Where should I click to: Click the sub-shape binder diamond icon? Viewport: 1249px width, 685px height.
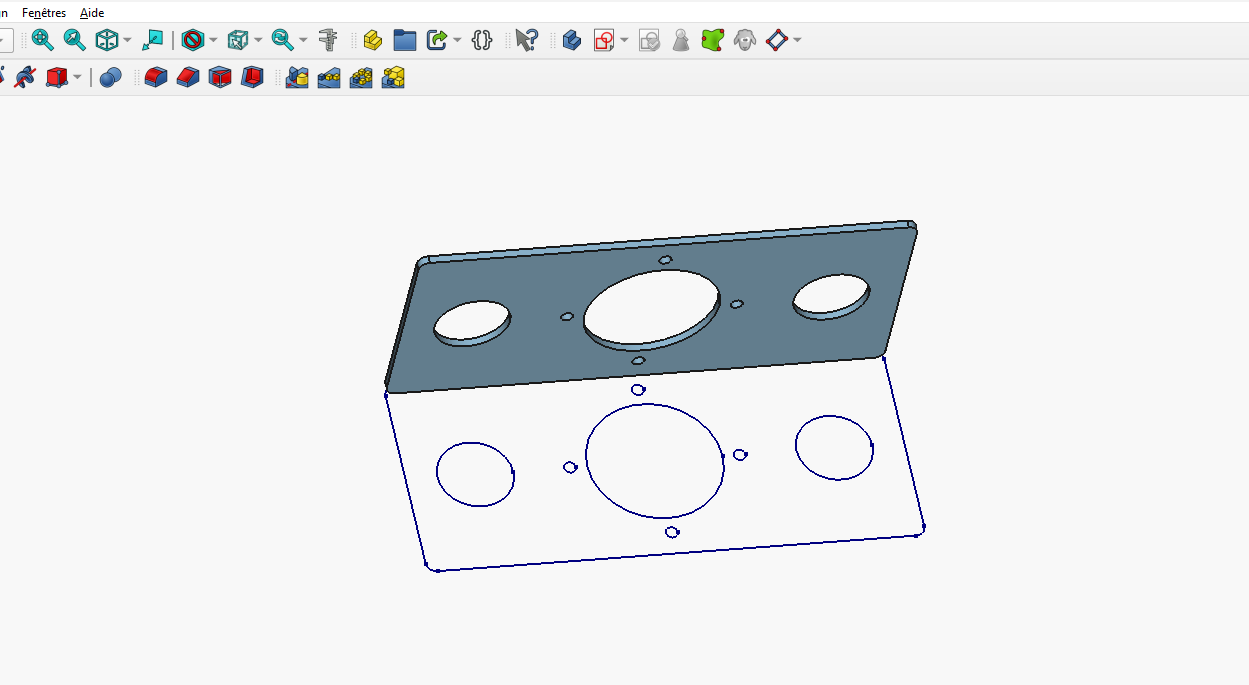click(x=777, y=40)
